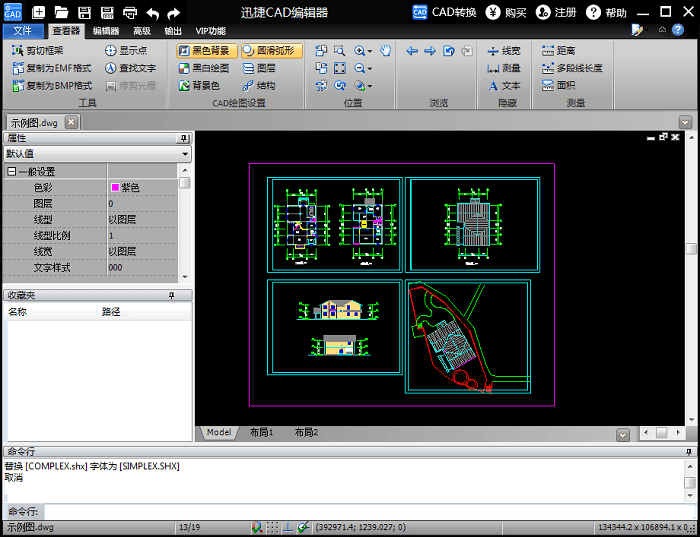
Task: Switch to the 编辑器 ribbon tab
Action: (x=106, y=31)
